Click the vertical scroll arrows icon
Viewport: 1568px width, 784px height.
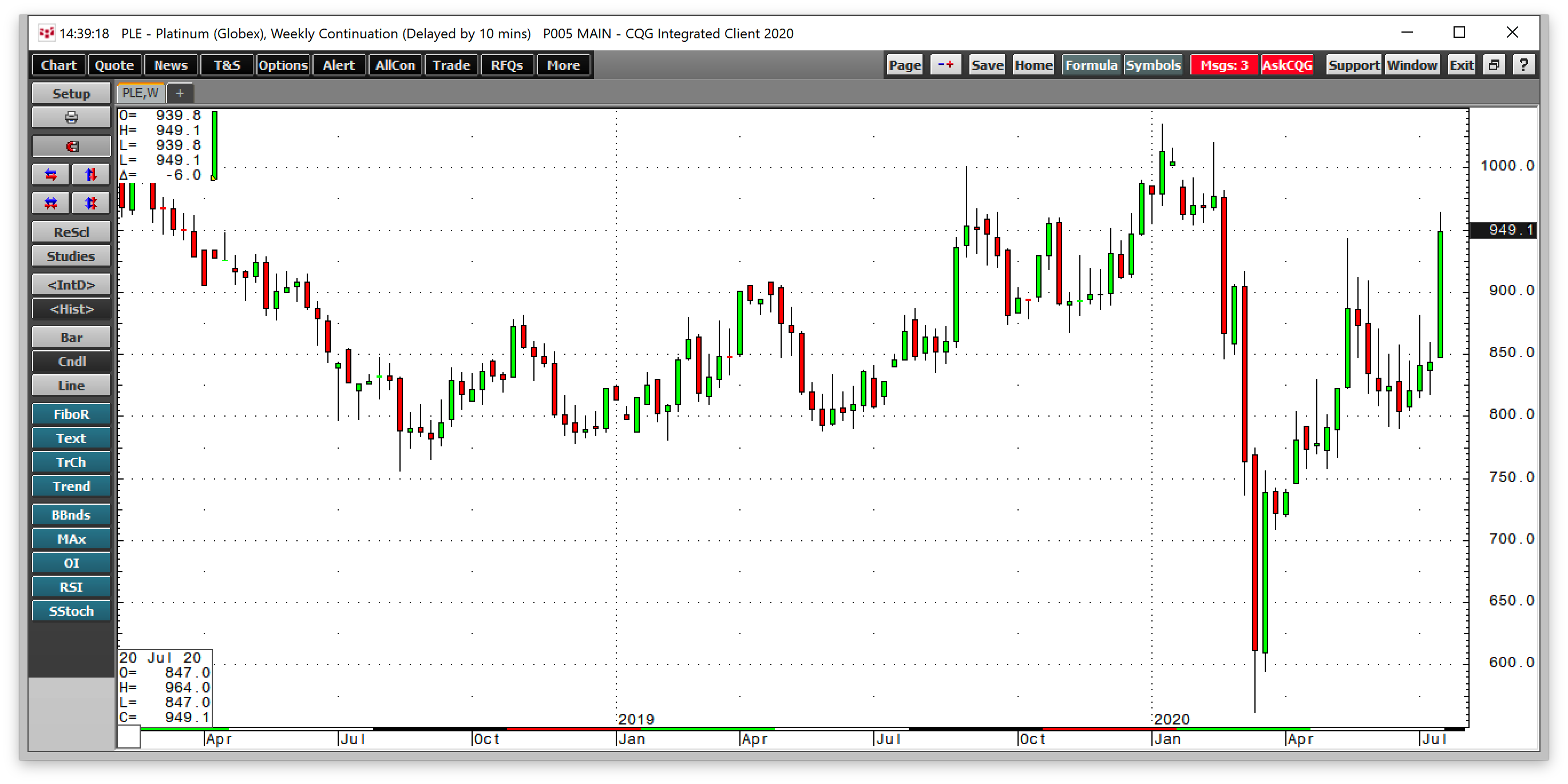90,175
